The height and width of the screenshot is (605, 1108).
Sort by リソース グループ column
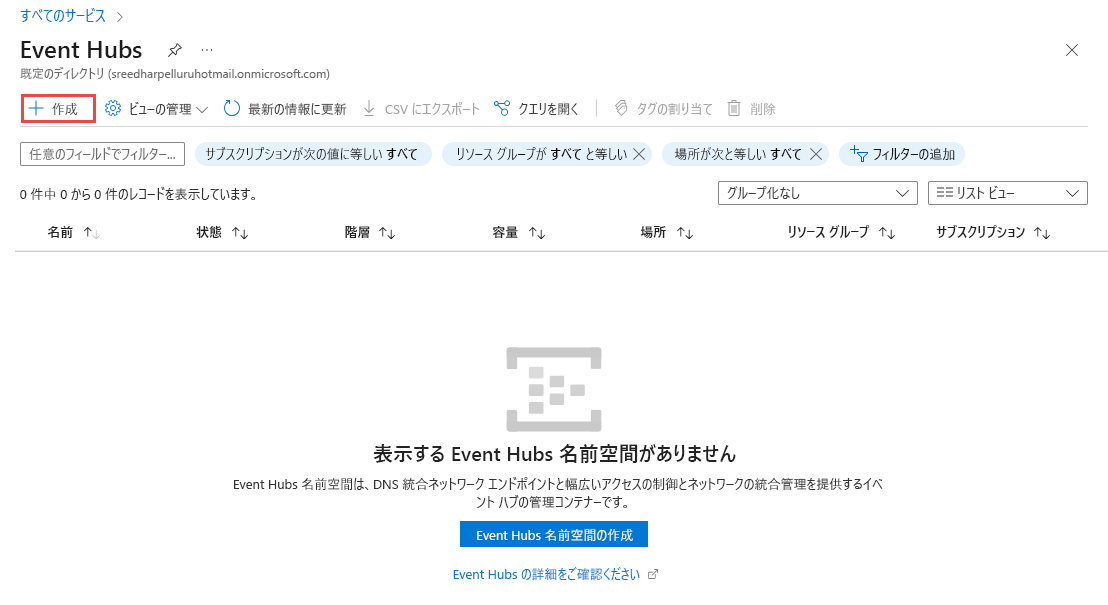tap(841, 232)
